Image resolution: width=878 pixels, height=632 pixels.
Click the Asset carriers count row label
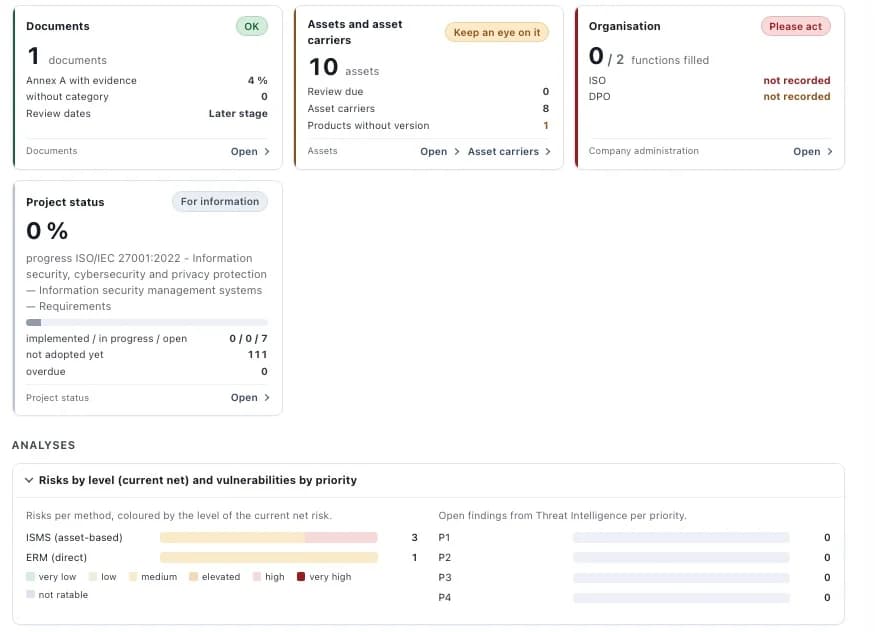click(x=341, y=109)
